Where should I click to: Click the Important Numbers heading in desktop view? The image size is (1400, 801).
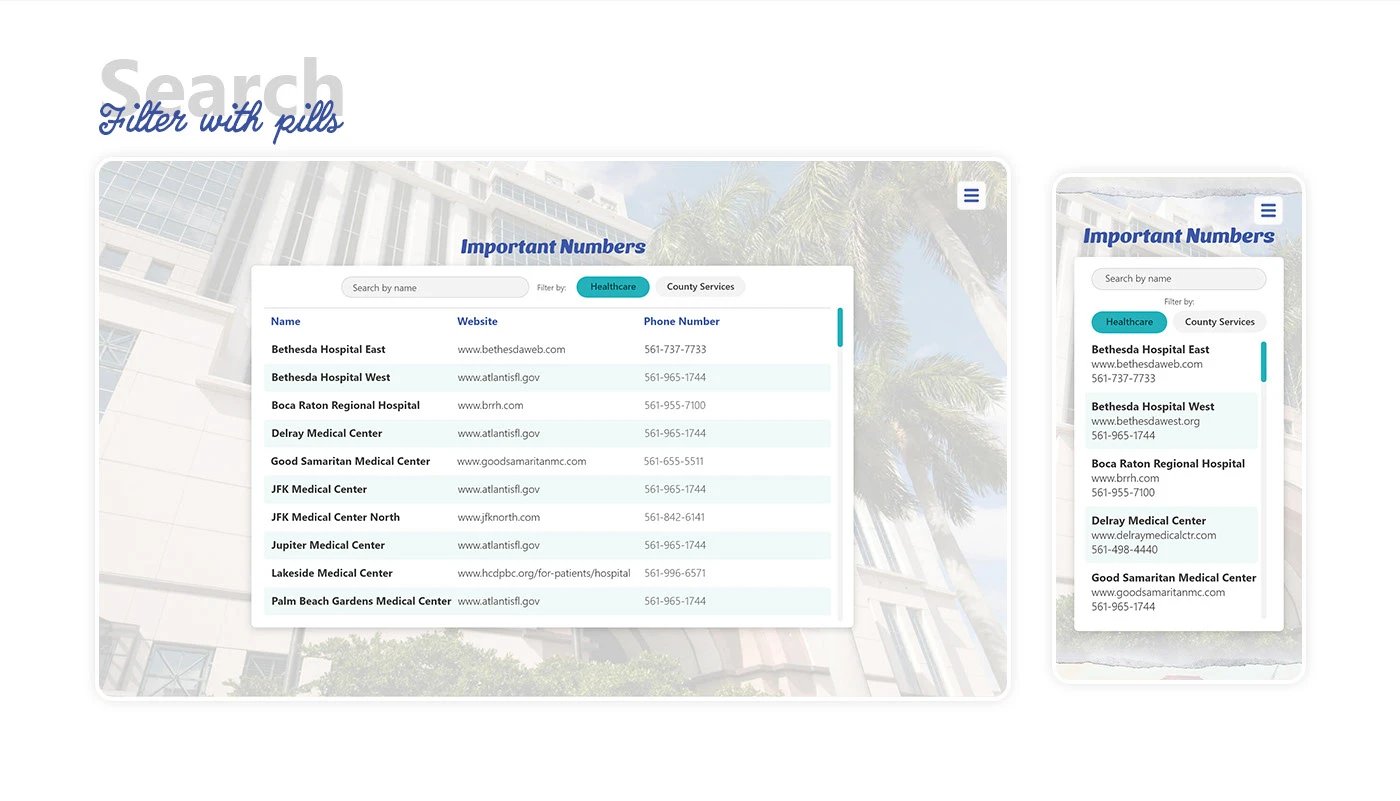pos(553,247)
